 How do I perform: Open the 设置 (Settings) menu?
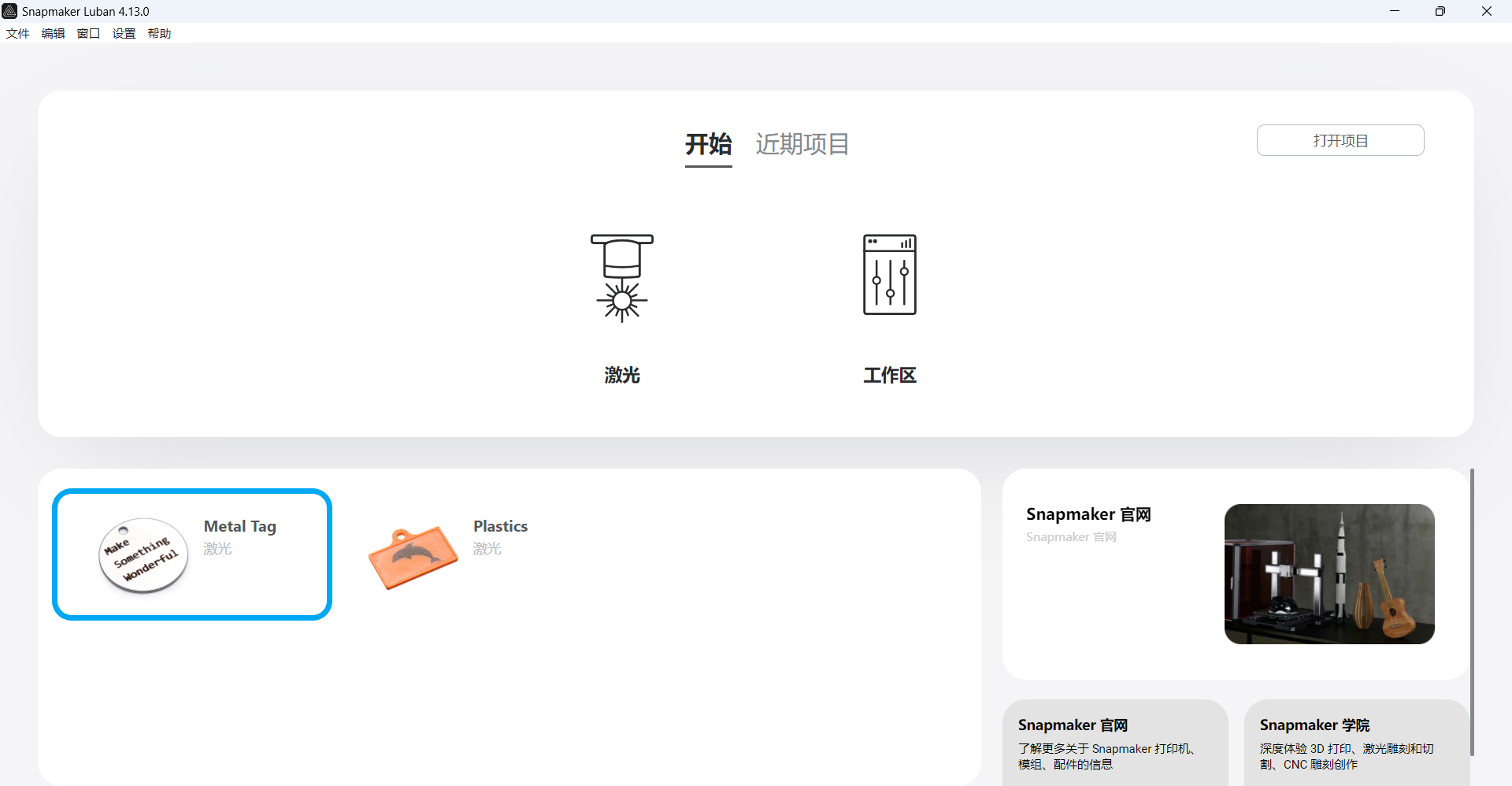point(124,33)
